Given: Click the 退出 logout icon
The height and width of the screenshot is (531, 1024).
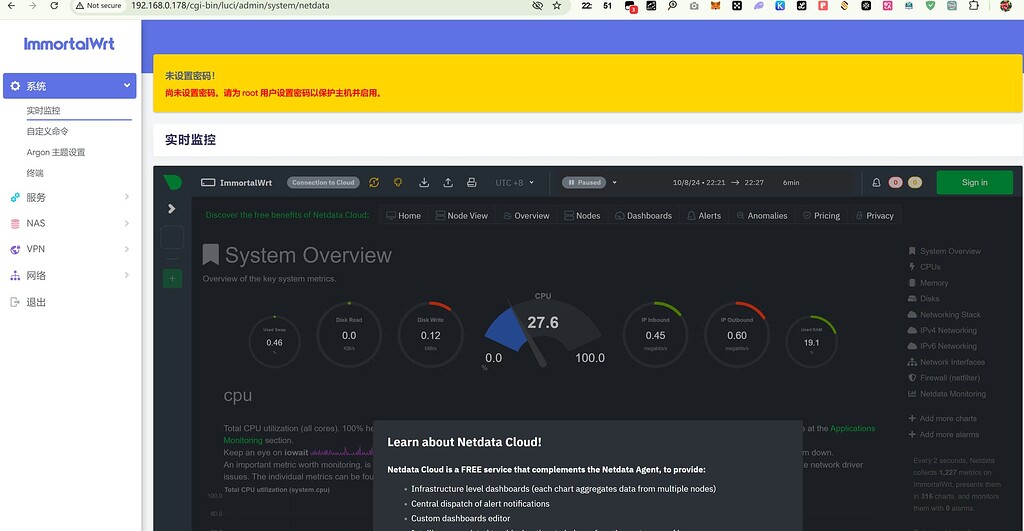Looking at the screenshot, I should [15, 302].
